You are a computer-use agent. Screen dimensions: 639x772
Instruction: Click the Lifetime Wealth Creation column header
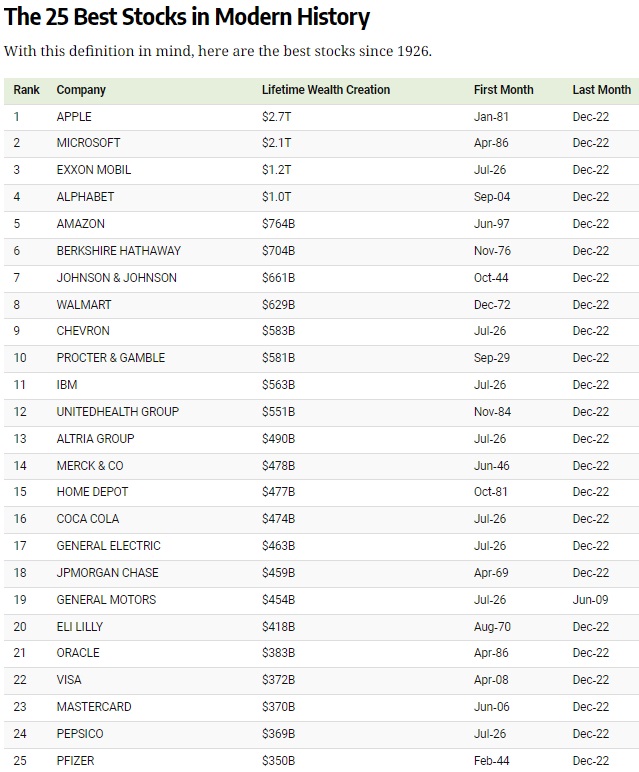click(x=326, y=90)
